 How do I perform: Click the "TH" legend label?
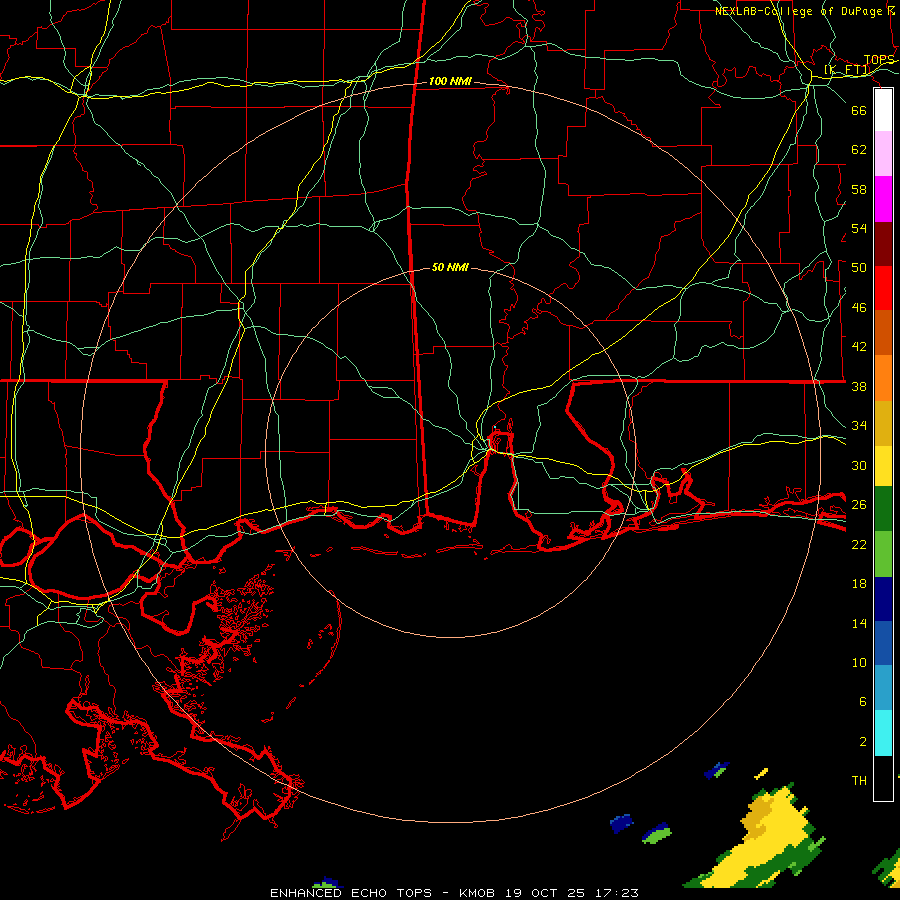coord(859,781)
